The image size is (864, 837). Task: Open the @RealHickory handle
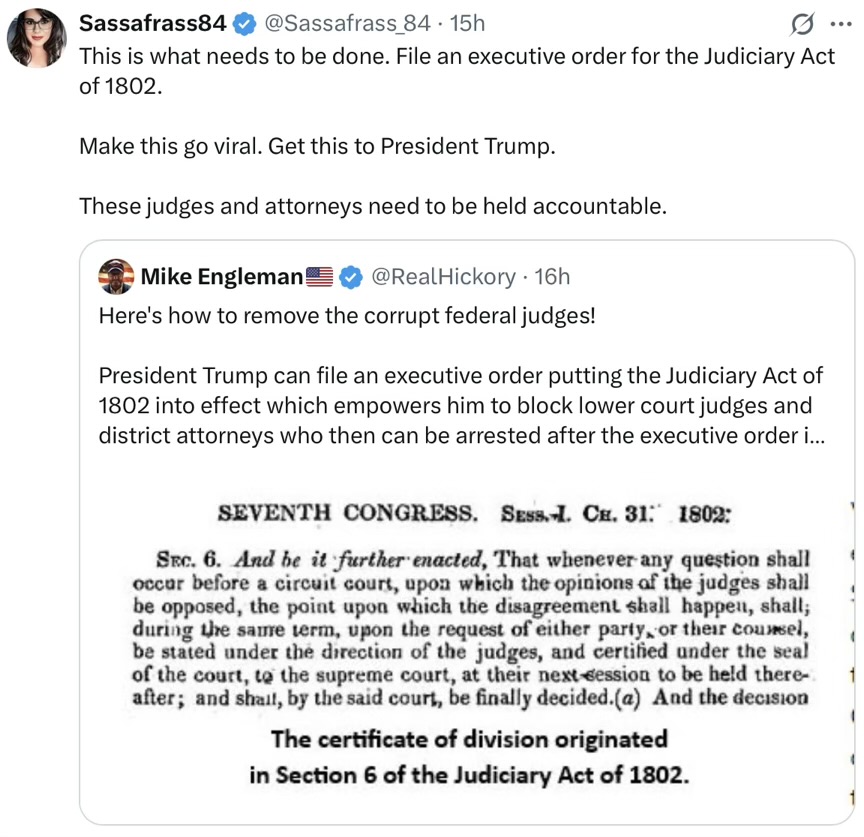point(443,276)
